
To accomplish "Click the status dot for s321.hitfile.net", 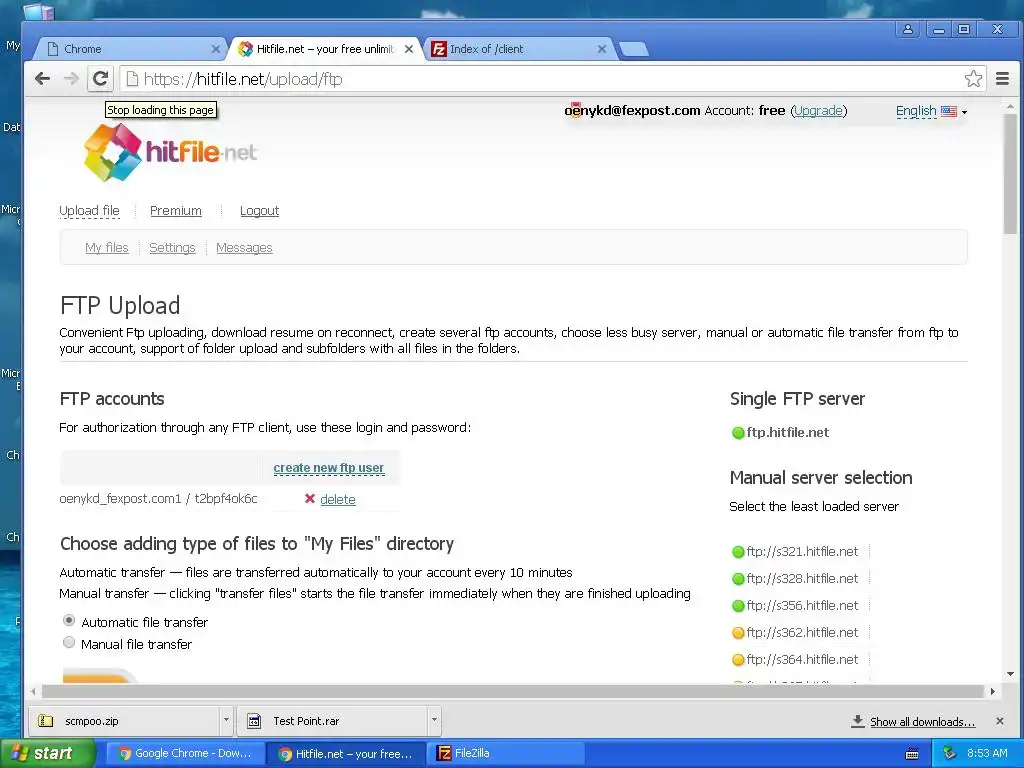I will (x=738, y=552).
